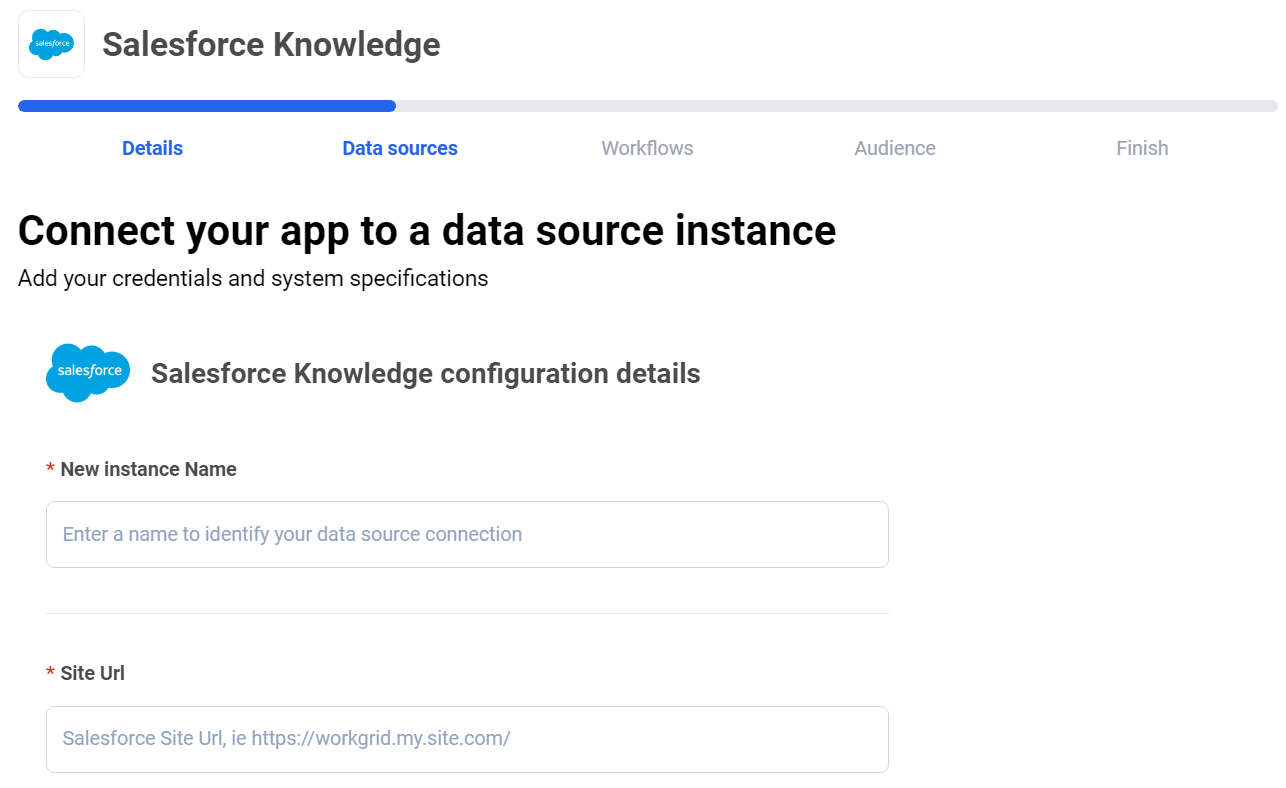Jump to the Finish step
This screenshot has height=788, width=1286.
point(1142,148)
